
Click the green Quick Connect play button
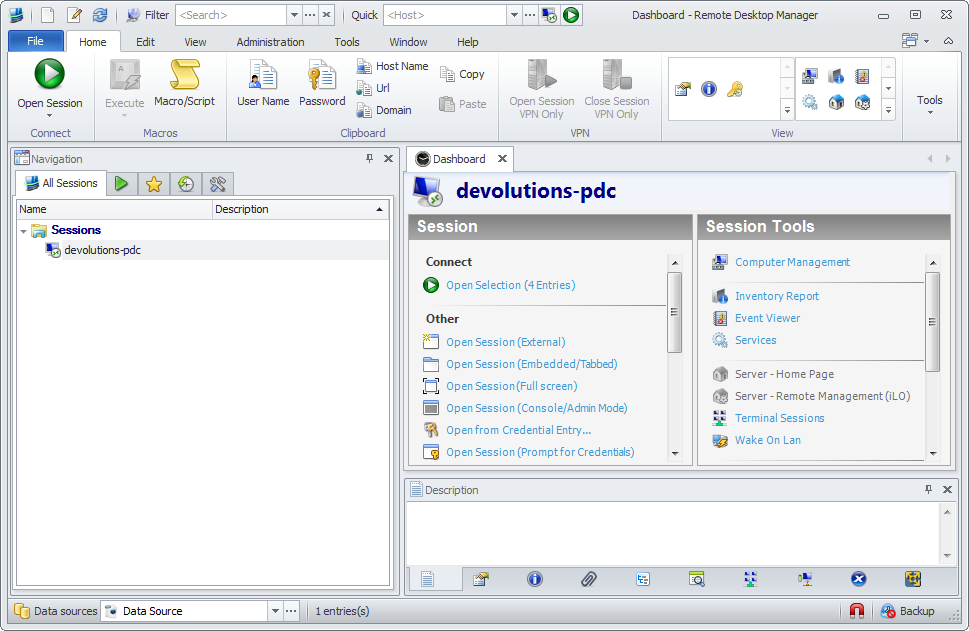[572, 15]
